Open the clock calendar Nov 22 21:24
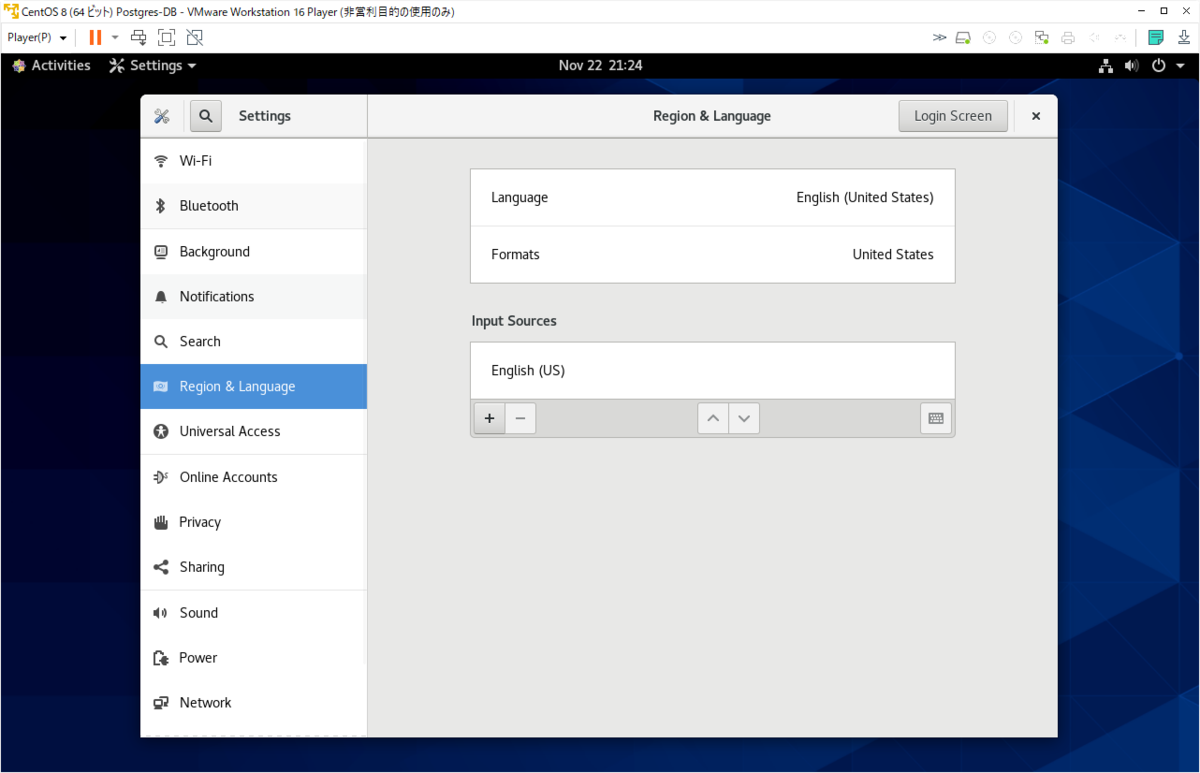 [x=600, y=66]
